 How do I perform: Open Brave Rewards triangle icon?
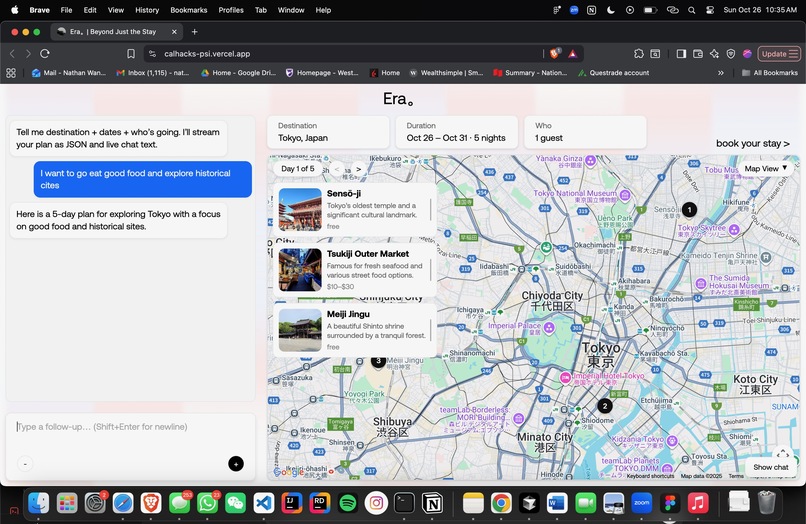click(x=572, y=53)
